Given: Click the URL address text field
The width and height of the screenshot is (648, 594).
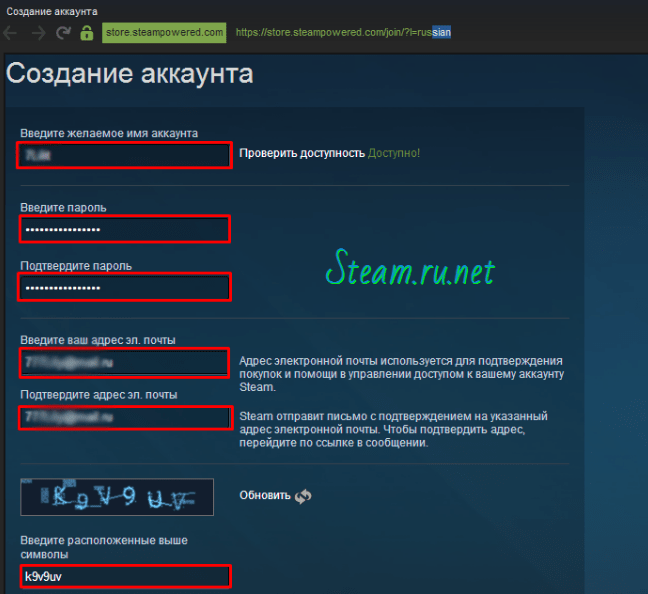Looking at the screenshot, I should pyautogui.click(x=343, y=33).
